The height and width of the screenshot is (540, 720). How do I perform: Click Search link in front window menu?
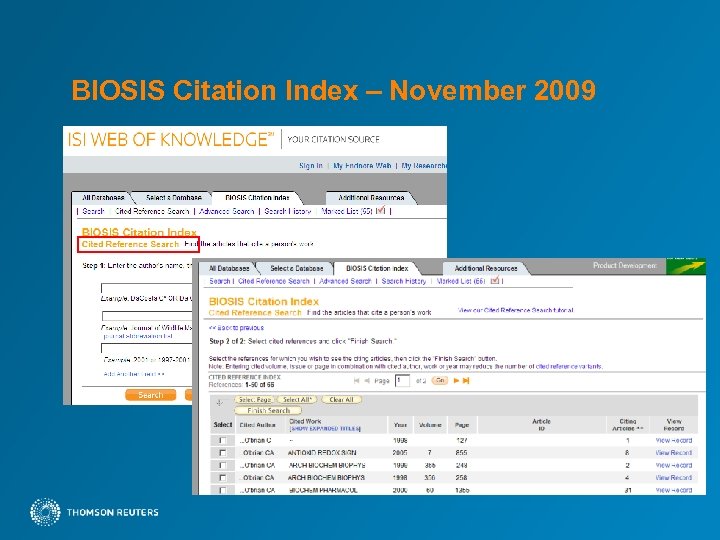219,281
